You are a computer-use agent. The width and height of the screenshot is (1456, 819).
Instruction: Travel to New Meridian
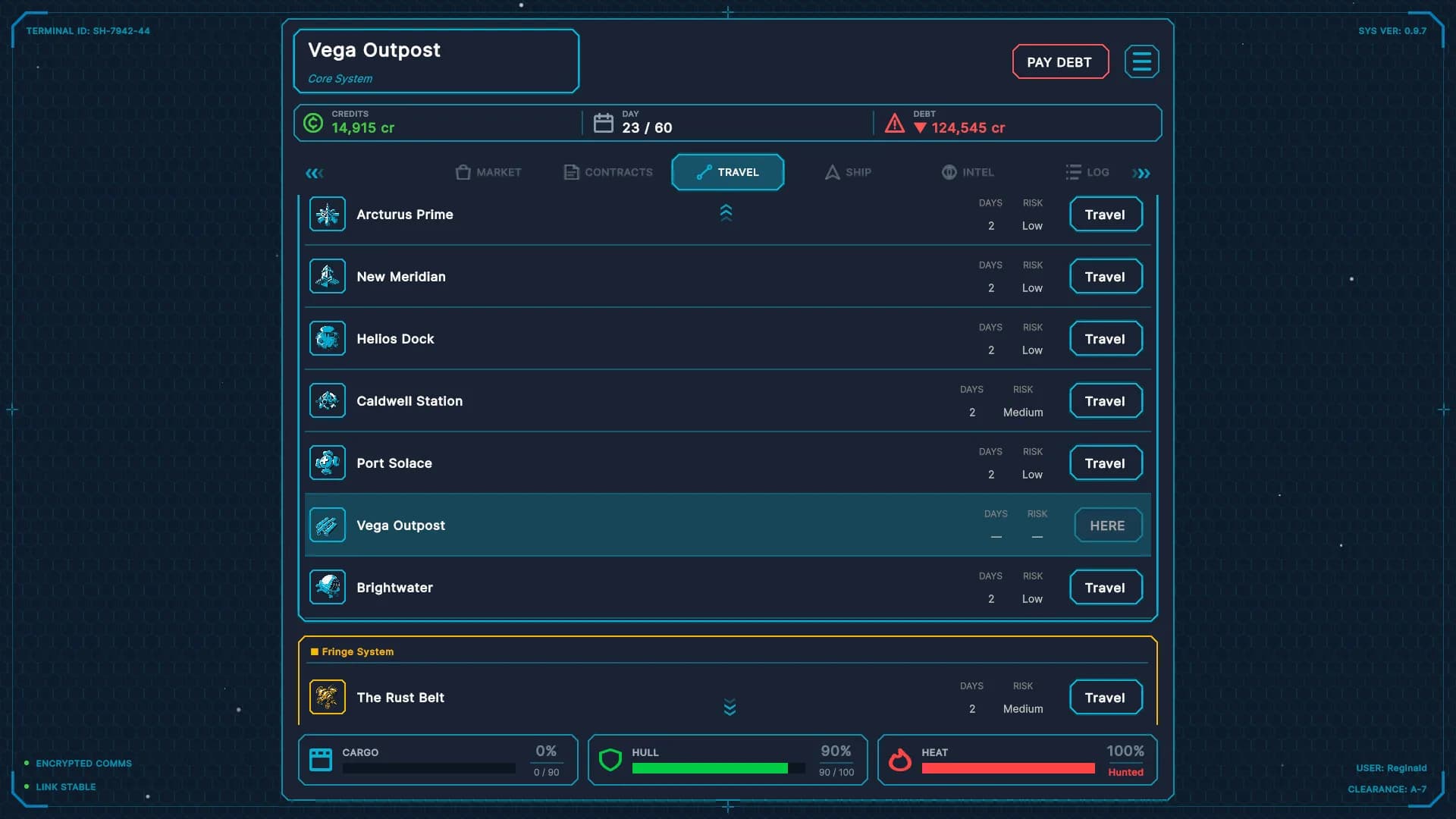click(1106, 277)
